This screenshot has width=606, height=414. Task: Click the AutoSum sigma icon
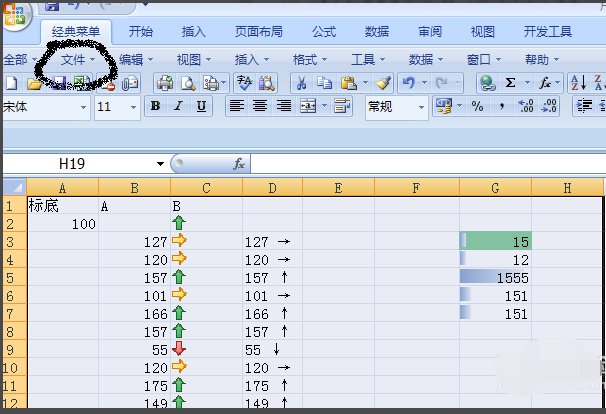pyautogui.click(x=510, y=83)
